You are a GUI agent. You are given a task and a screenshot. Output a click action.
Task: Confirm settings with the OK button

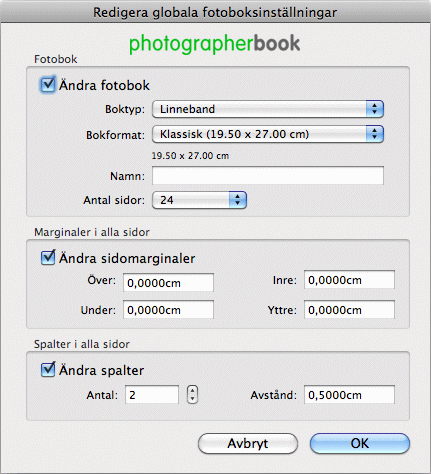click(360, 443)
